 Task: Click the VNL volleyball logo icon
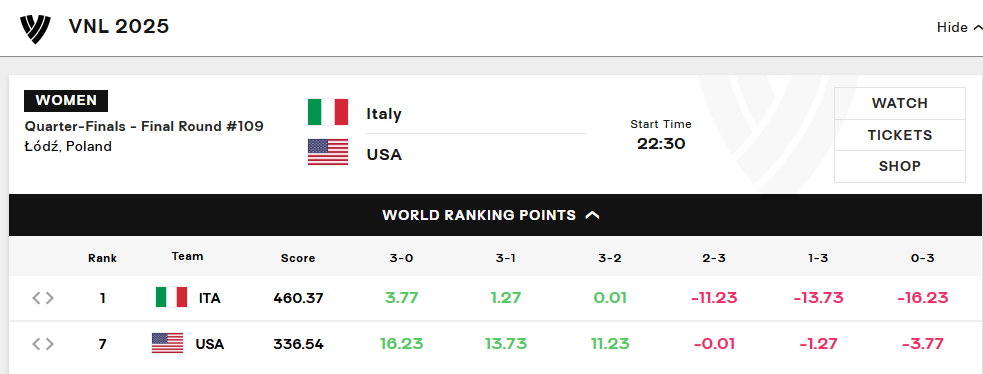coord(35,29)
